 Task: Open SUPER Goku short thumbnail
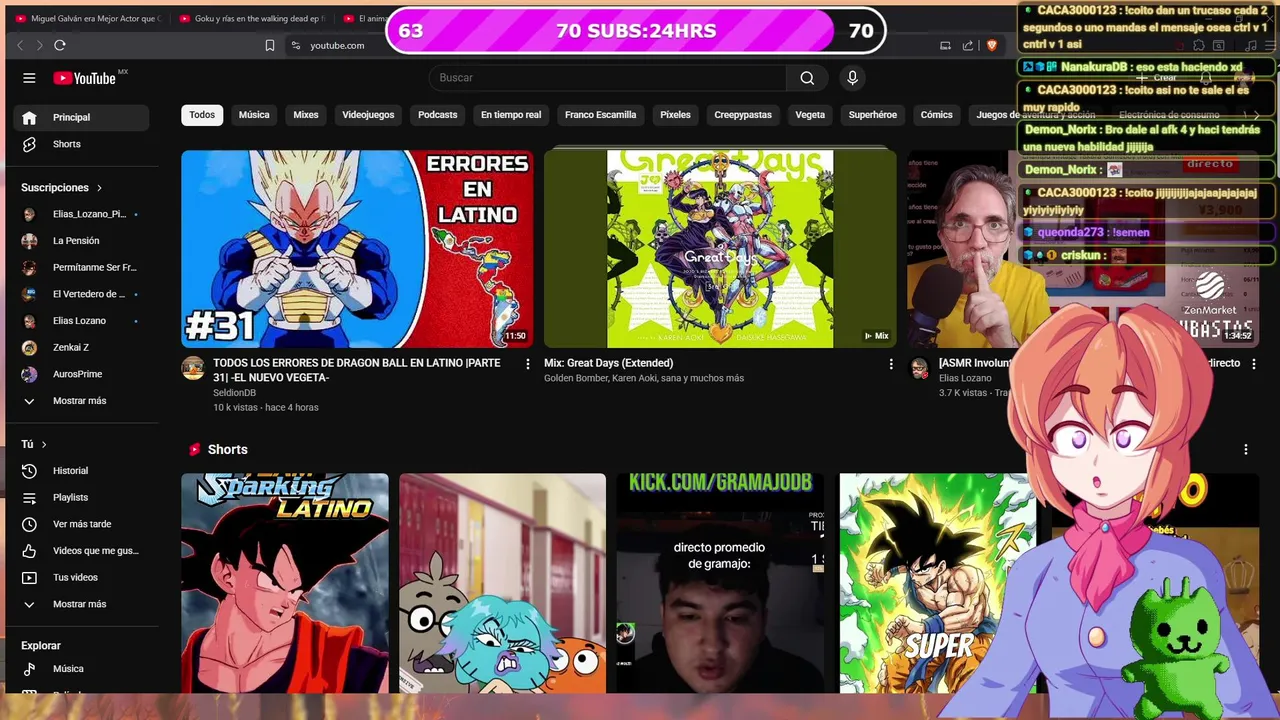click(938, 583)
